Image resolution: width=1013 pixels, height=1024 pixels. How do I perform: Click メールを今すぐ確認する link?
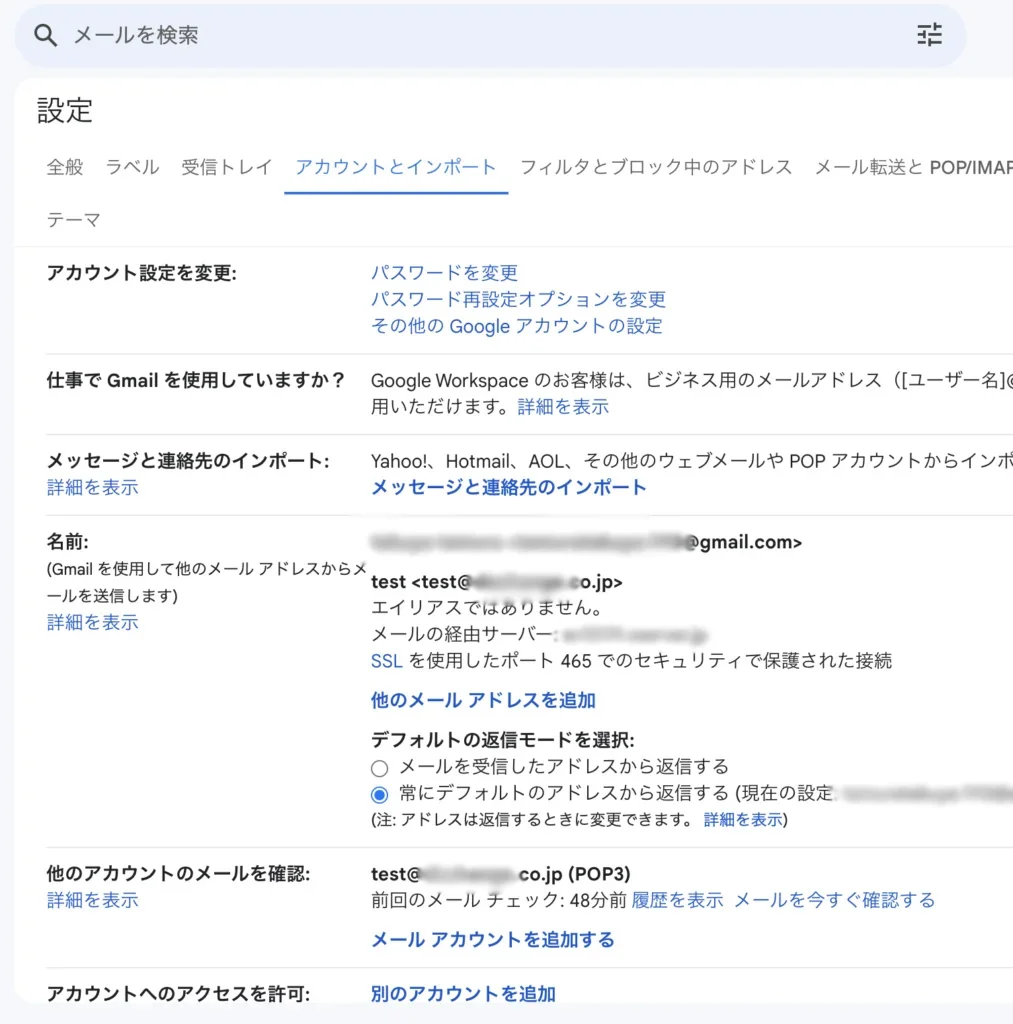(x=834, y=900)
